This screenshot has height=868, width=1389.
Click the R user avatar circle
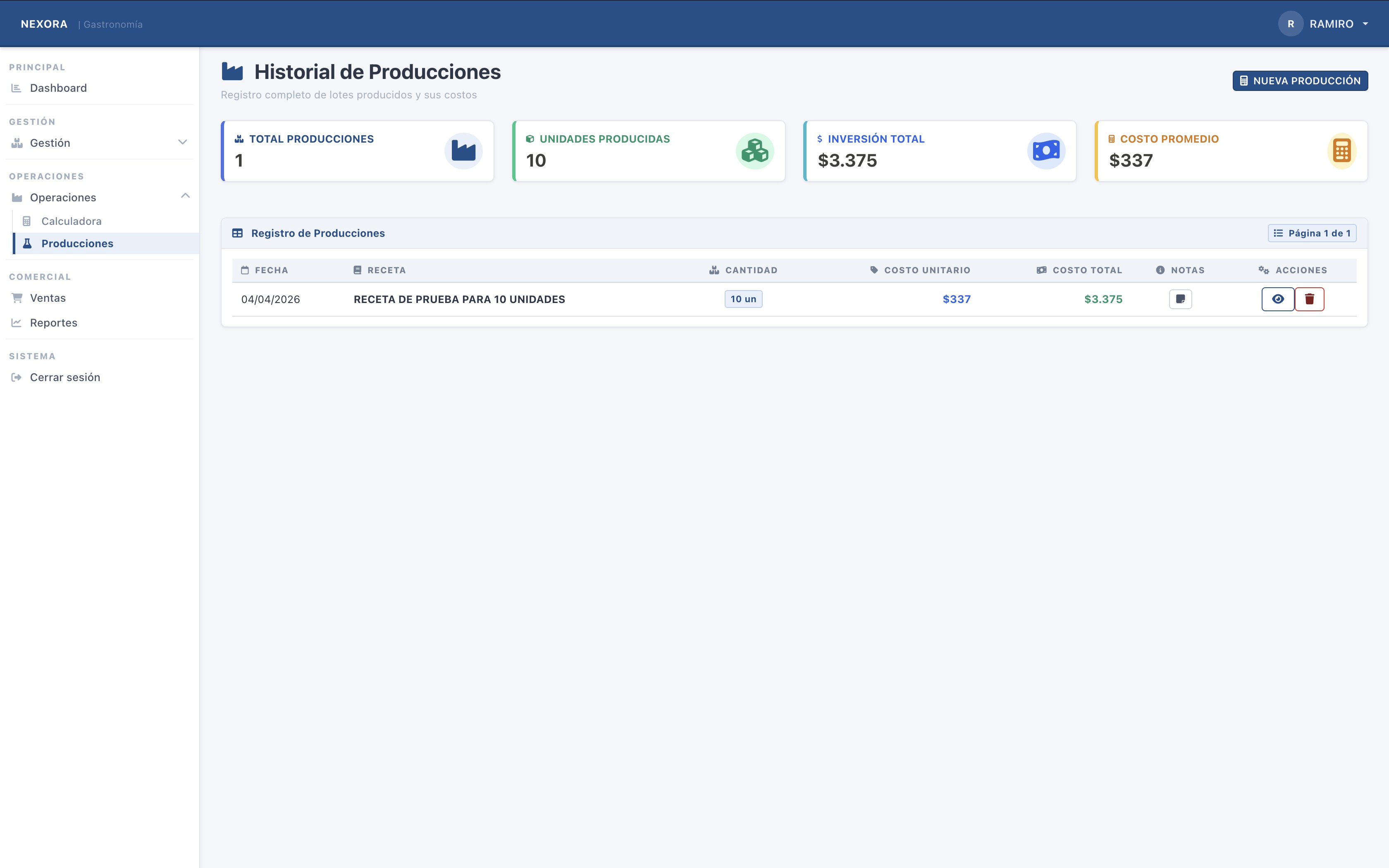coord(1290,24)
